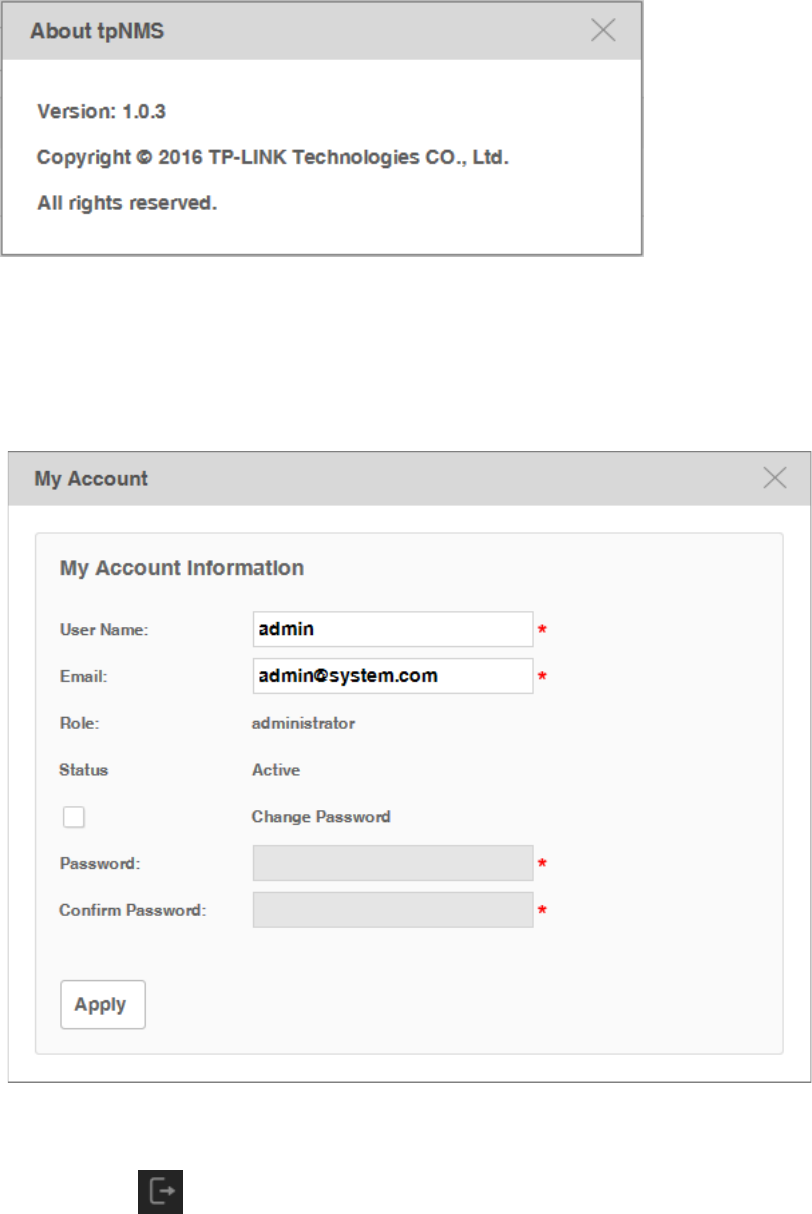This screenshot has height=1214, width=812.
Task: Click the Apply button
Action: (103, 1005)
